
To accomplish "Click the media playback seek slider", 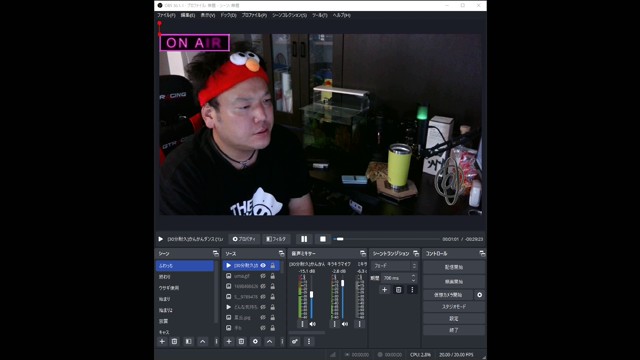I will point(387,239).
